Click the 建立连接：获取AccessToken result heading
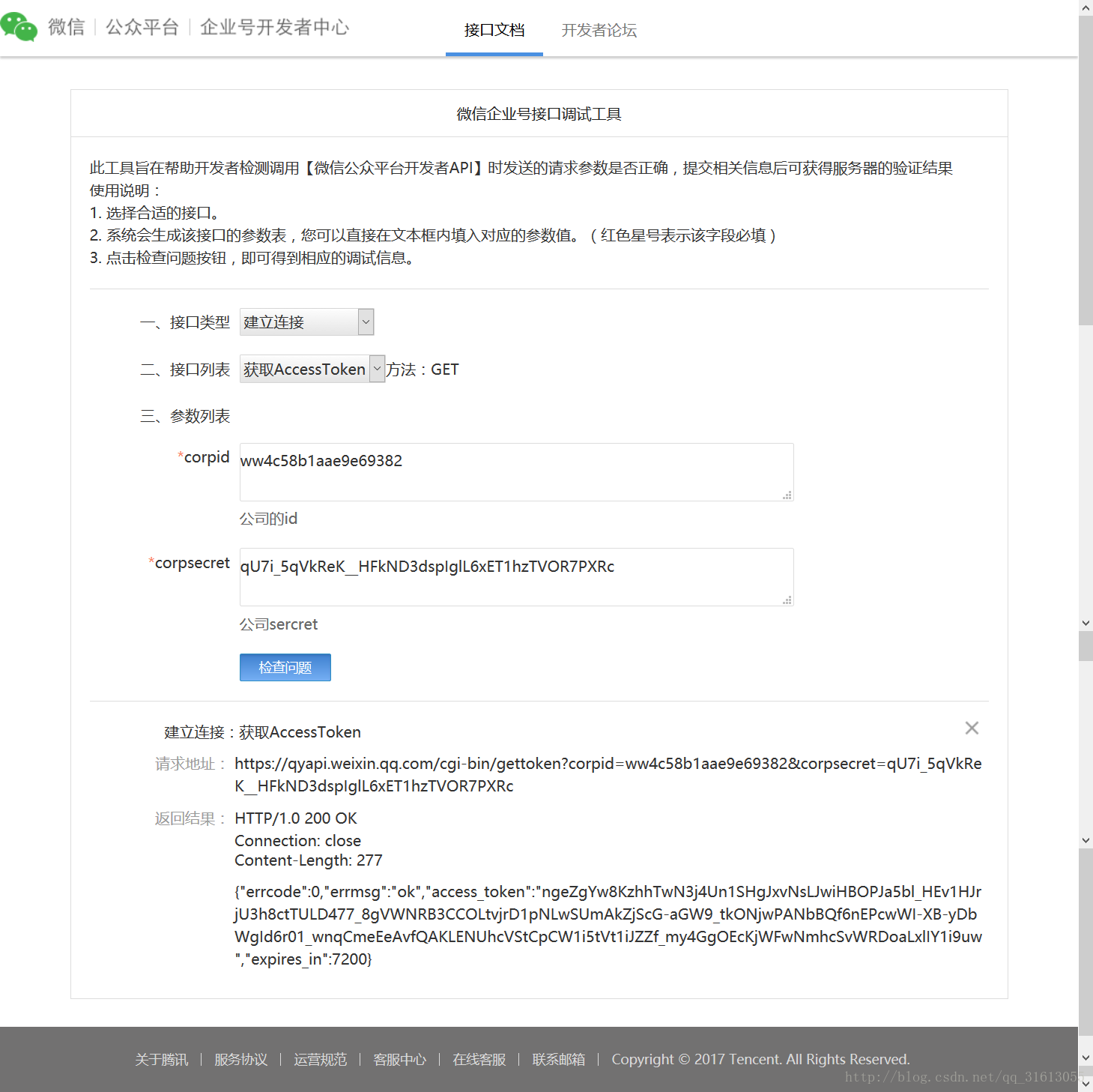This screenshot has height=1092, width=1093. (x=263, y=732)
